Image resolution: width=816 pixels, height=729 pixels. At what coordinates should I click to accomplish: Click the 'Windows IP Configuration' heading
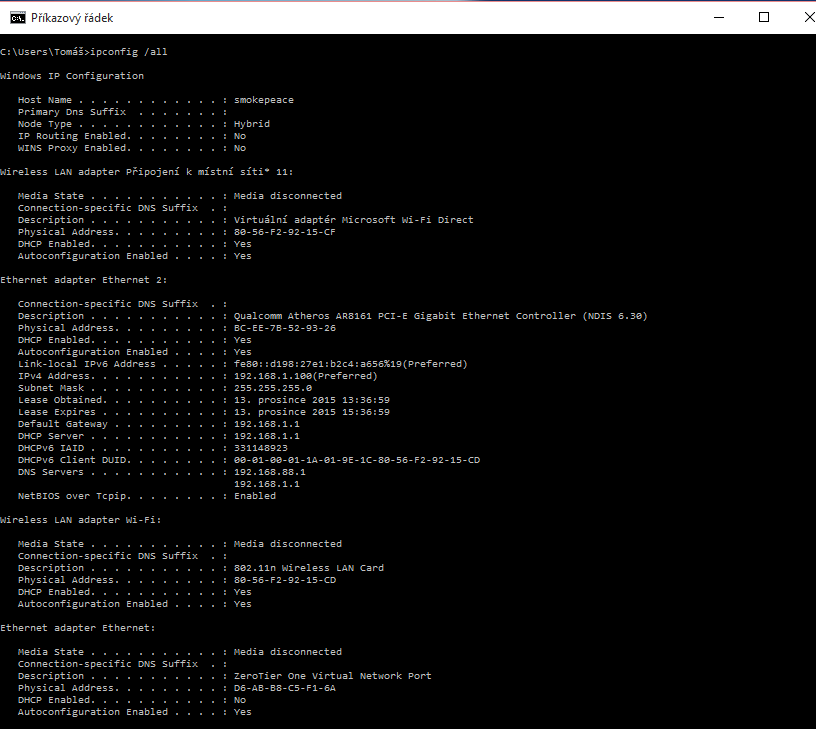[x=72, y=76]
